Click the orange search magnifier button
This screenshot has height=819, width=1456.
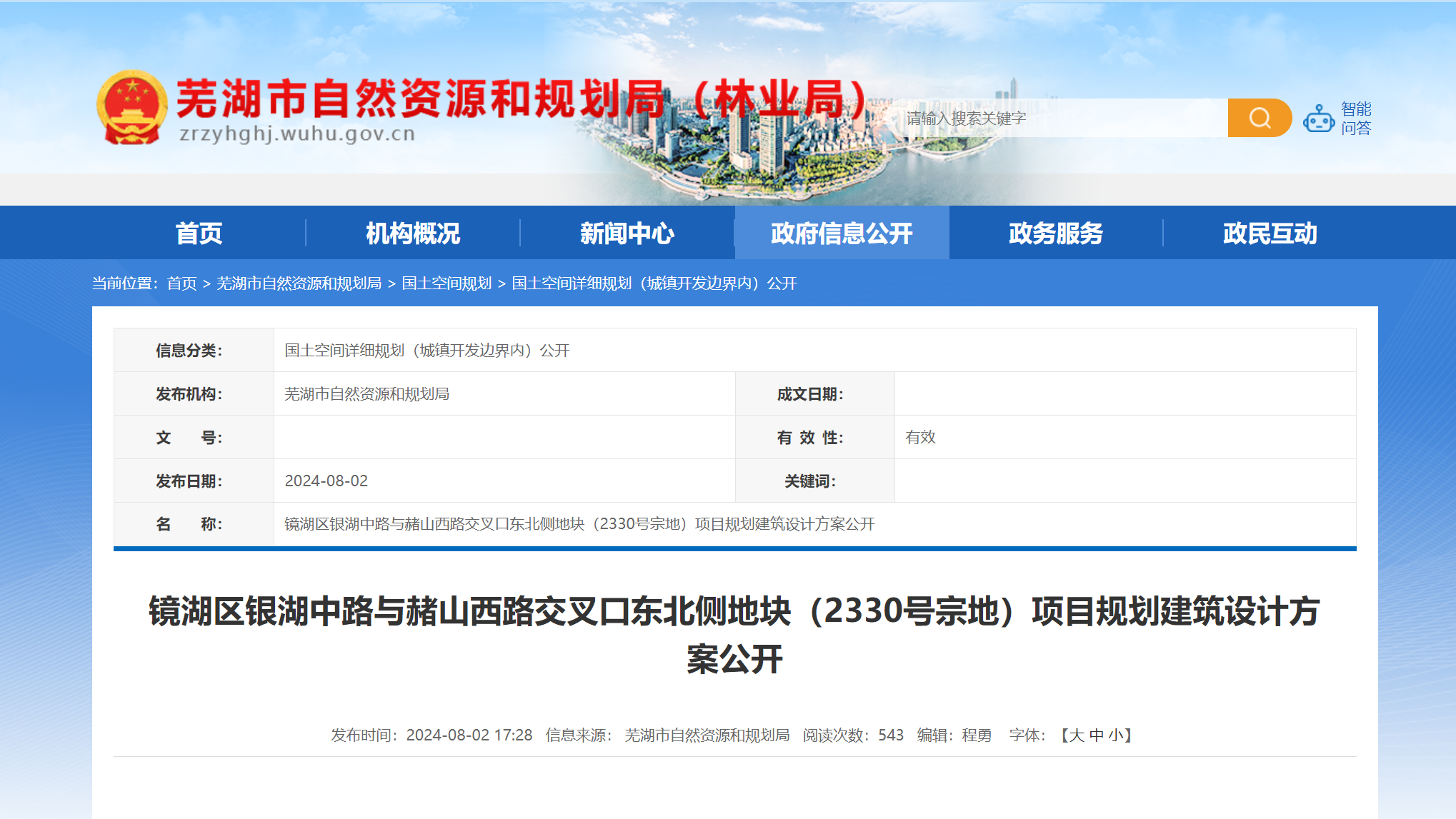(x=1260, y=118)
